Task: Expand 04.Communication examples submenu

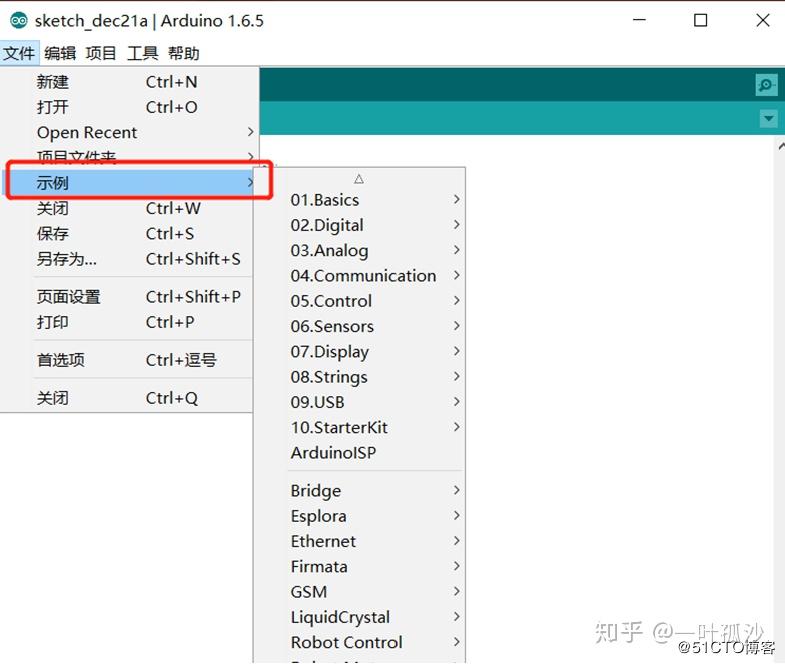Action: (x=360, y=275)
